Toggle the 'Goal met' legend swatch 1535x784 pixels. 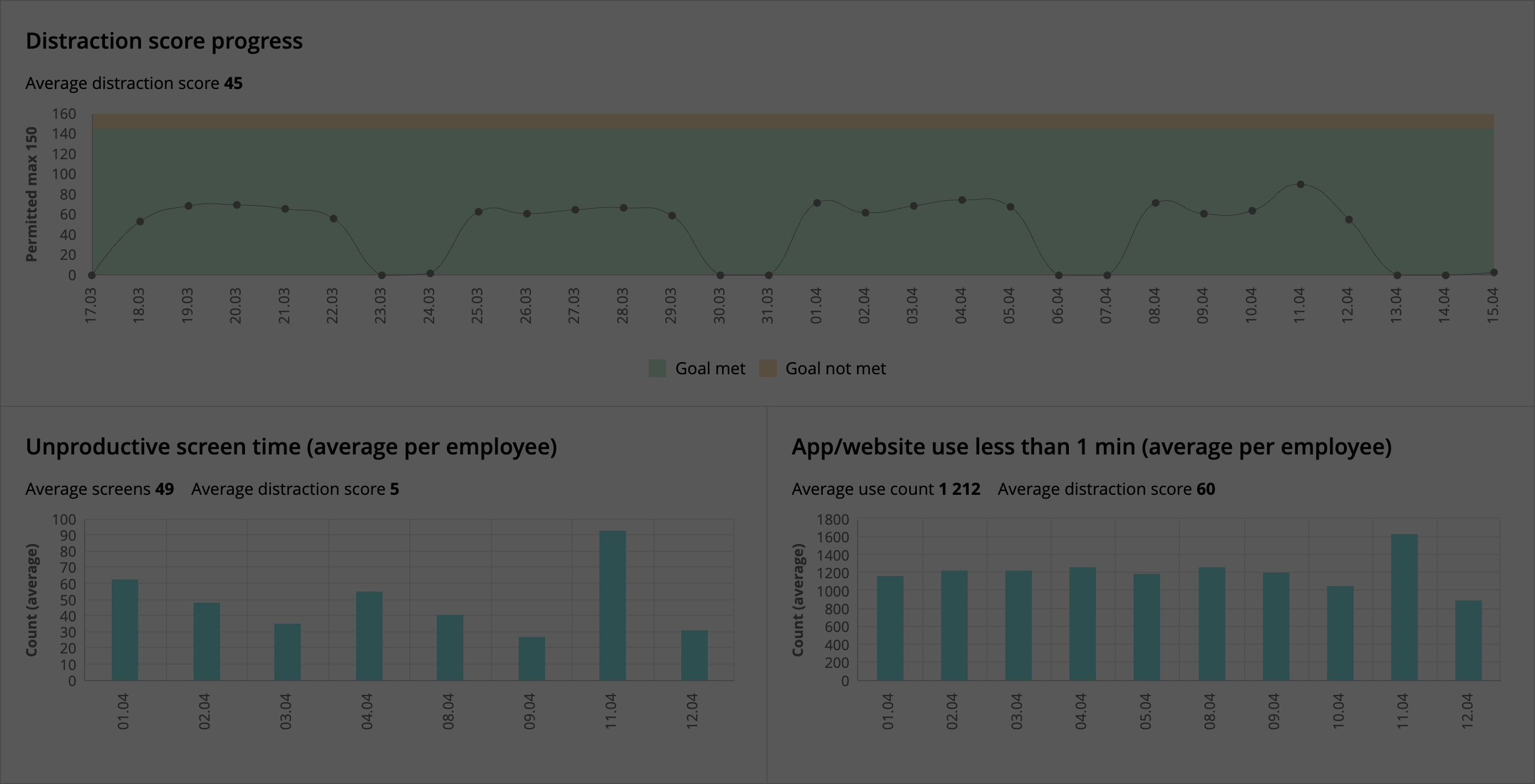657,368
